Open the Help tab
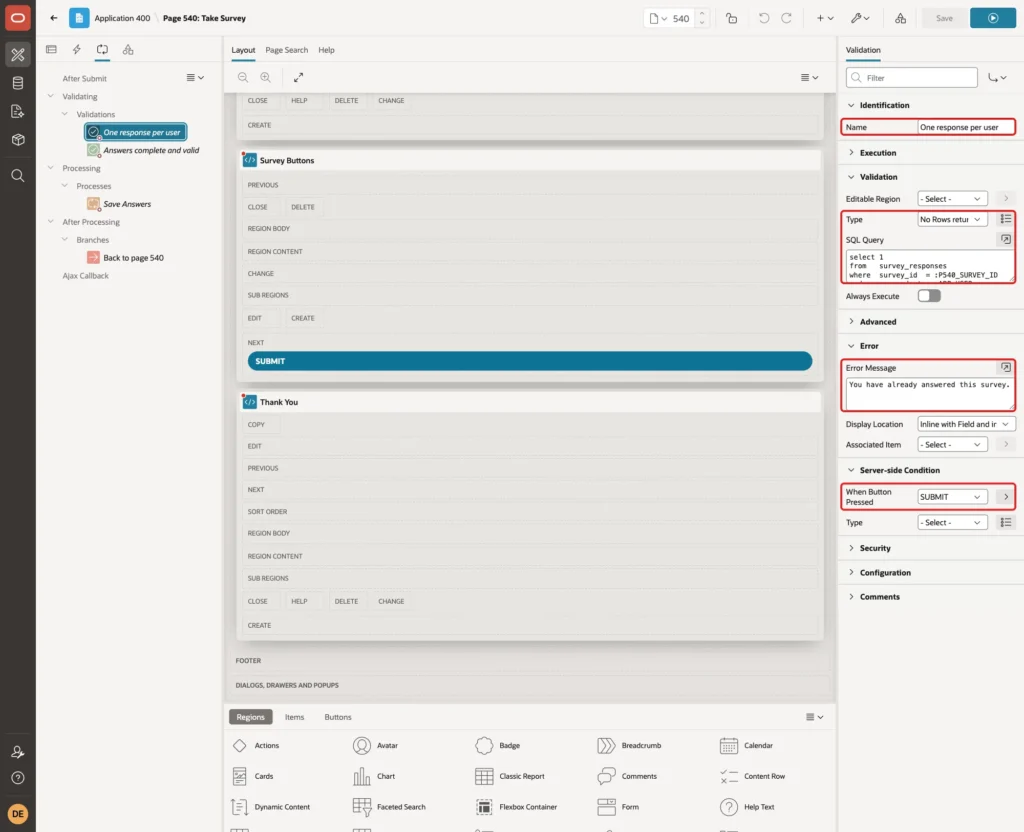Screen dimensions: 1024x832 pyautogui.click(x=326, y=50)
